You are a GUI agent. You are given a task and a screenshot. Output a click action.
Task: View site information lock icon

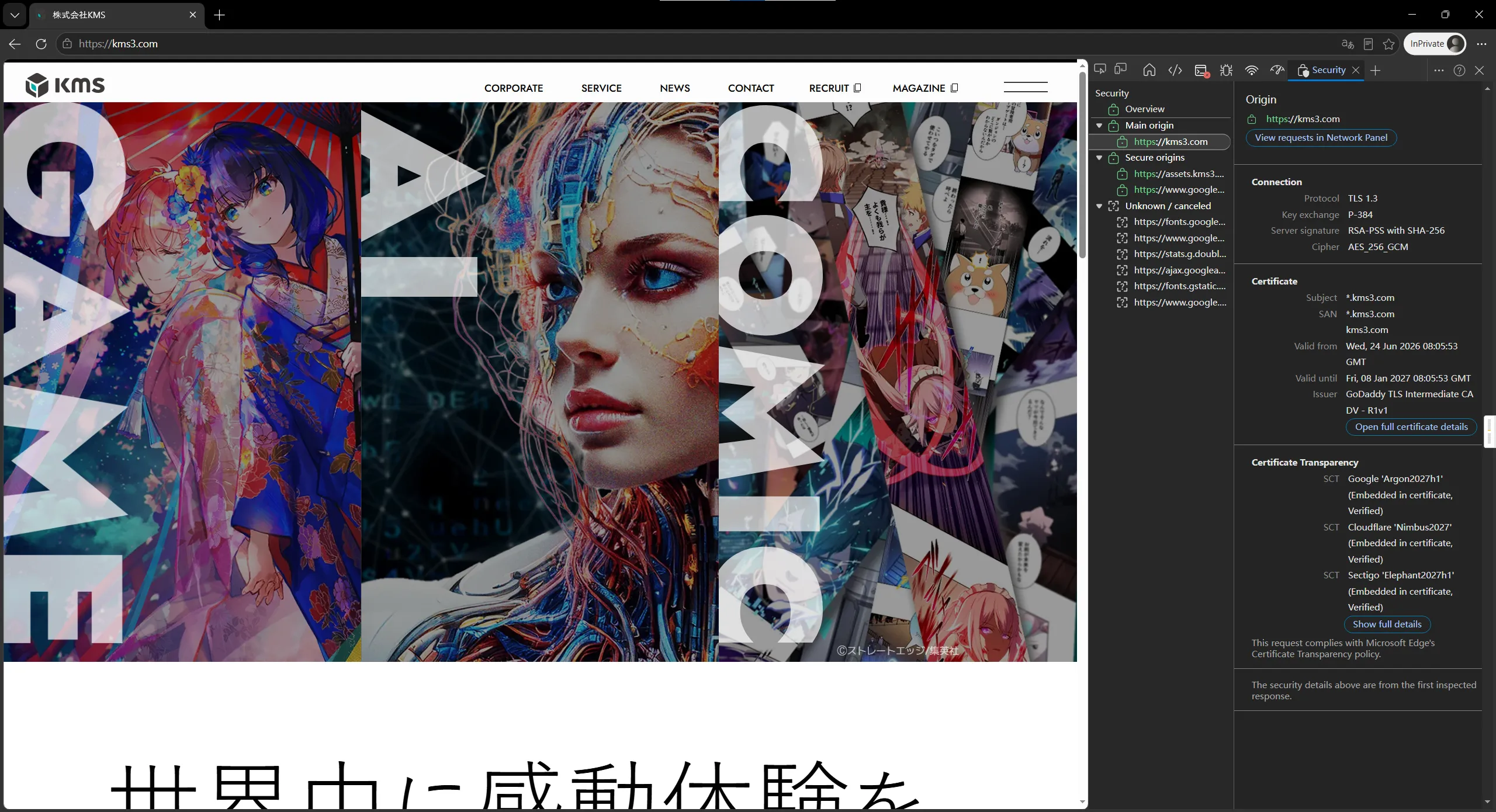(67, 44)
